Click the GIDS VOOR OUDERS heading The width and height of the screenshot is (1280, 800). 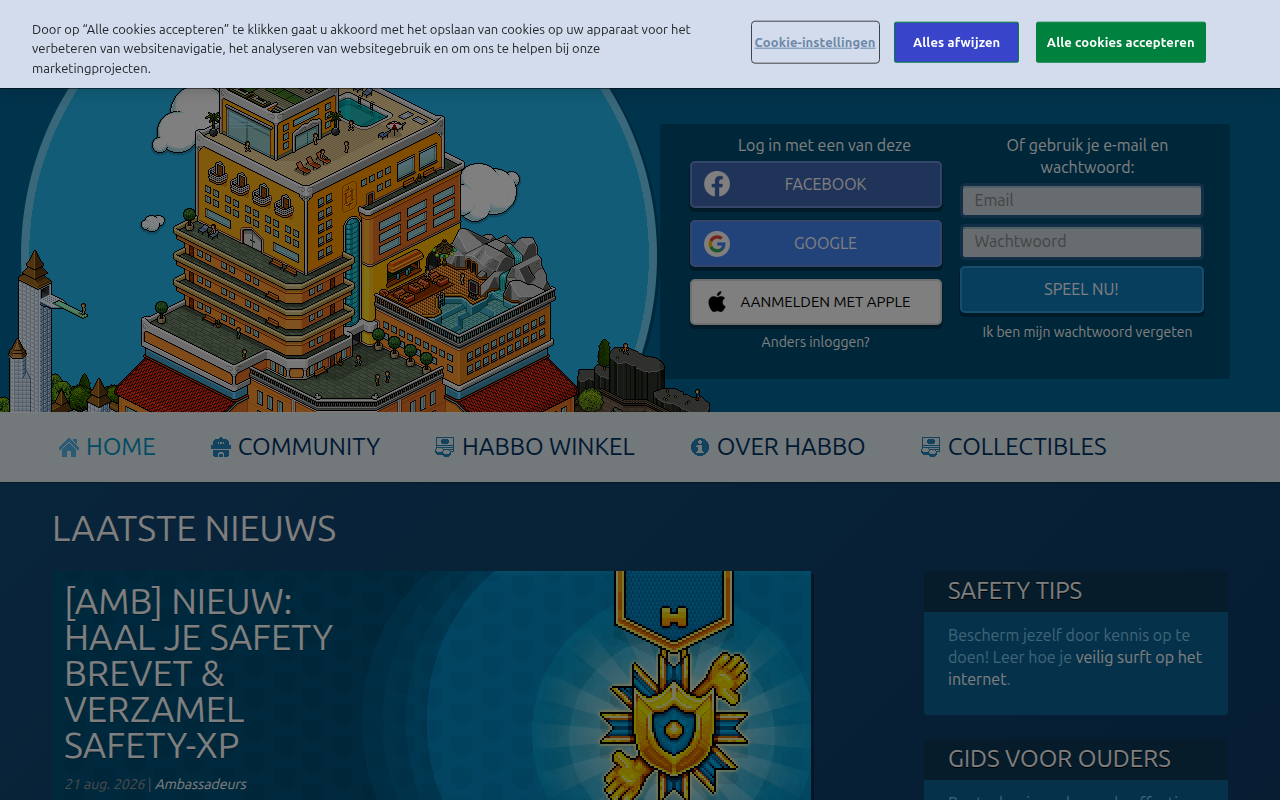coord(1059,759)
